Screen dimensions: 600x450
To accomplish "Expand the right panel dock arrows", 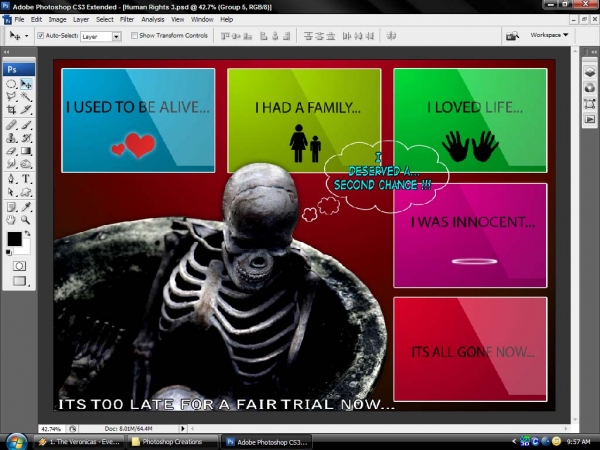I will pyautogui.click(x=593, y=52).
